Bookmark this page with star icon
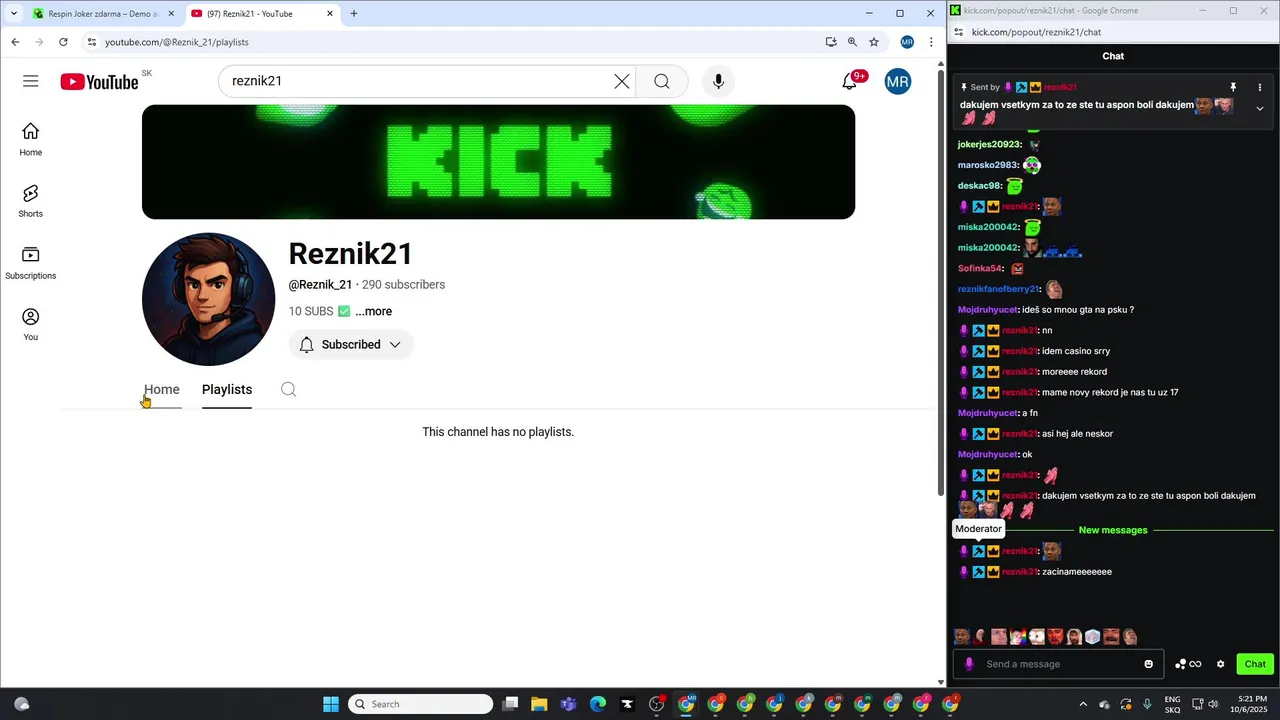Image resolution: width=1280 pixels, height=720 pixels. pos(874,42)
